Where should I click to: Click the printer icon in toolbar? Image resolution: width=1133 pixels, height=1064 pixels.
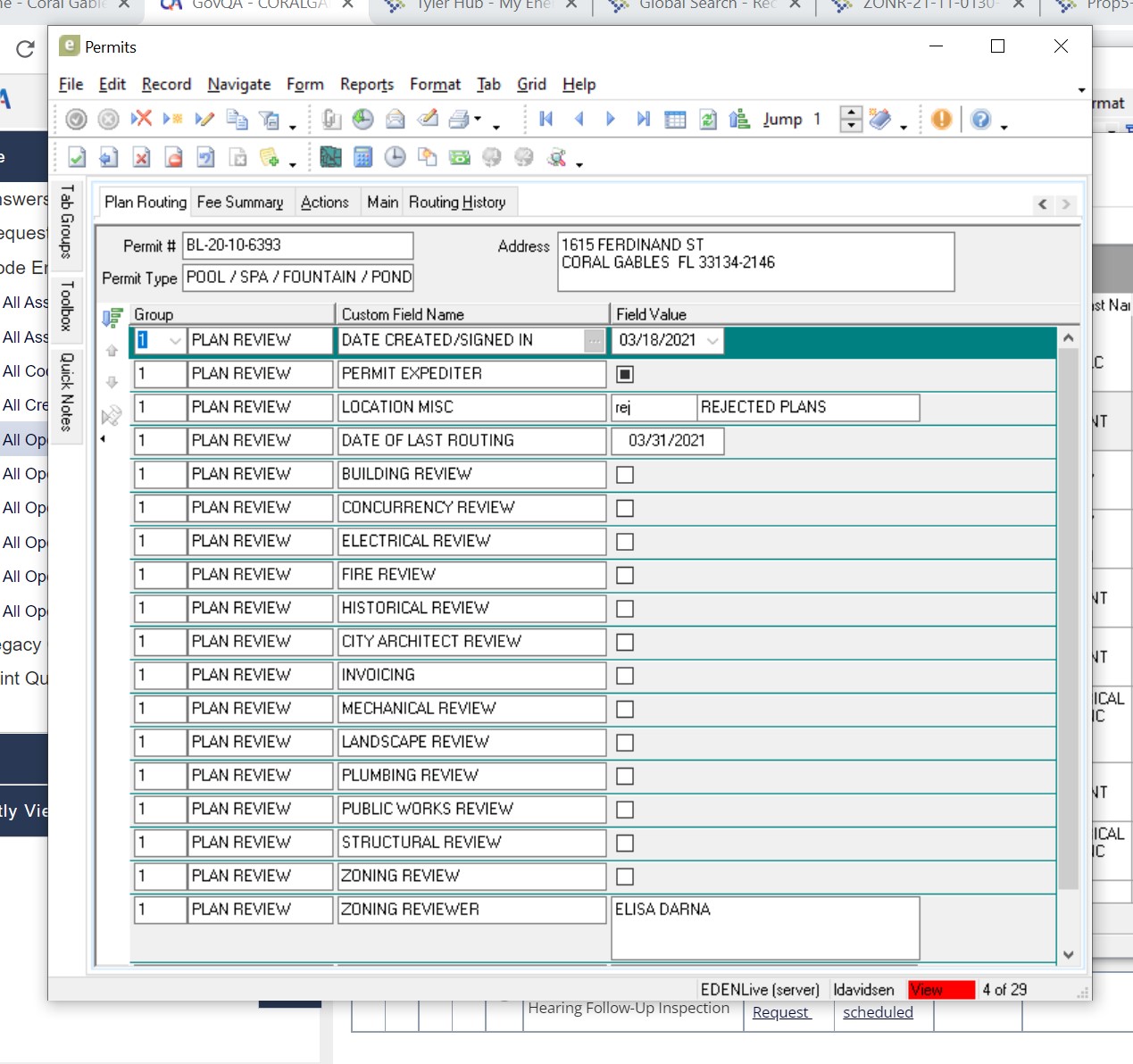(x=459, y=120)
